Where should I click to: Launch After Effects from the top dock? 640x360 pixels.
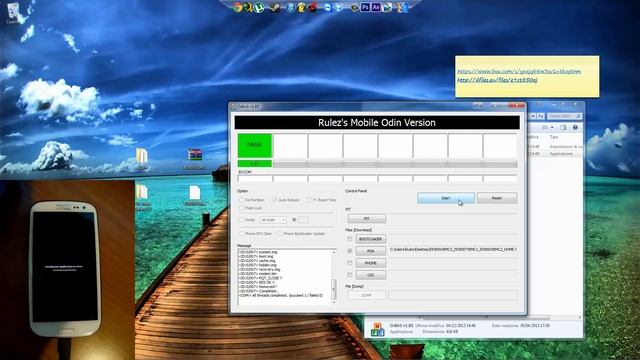click(376, 7)
